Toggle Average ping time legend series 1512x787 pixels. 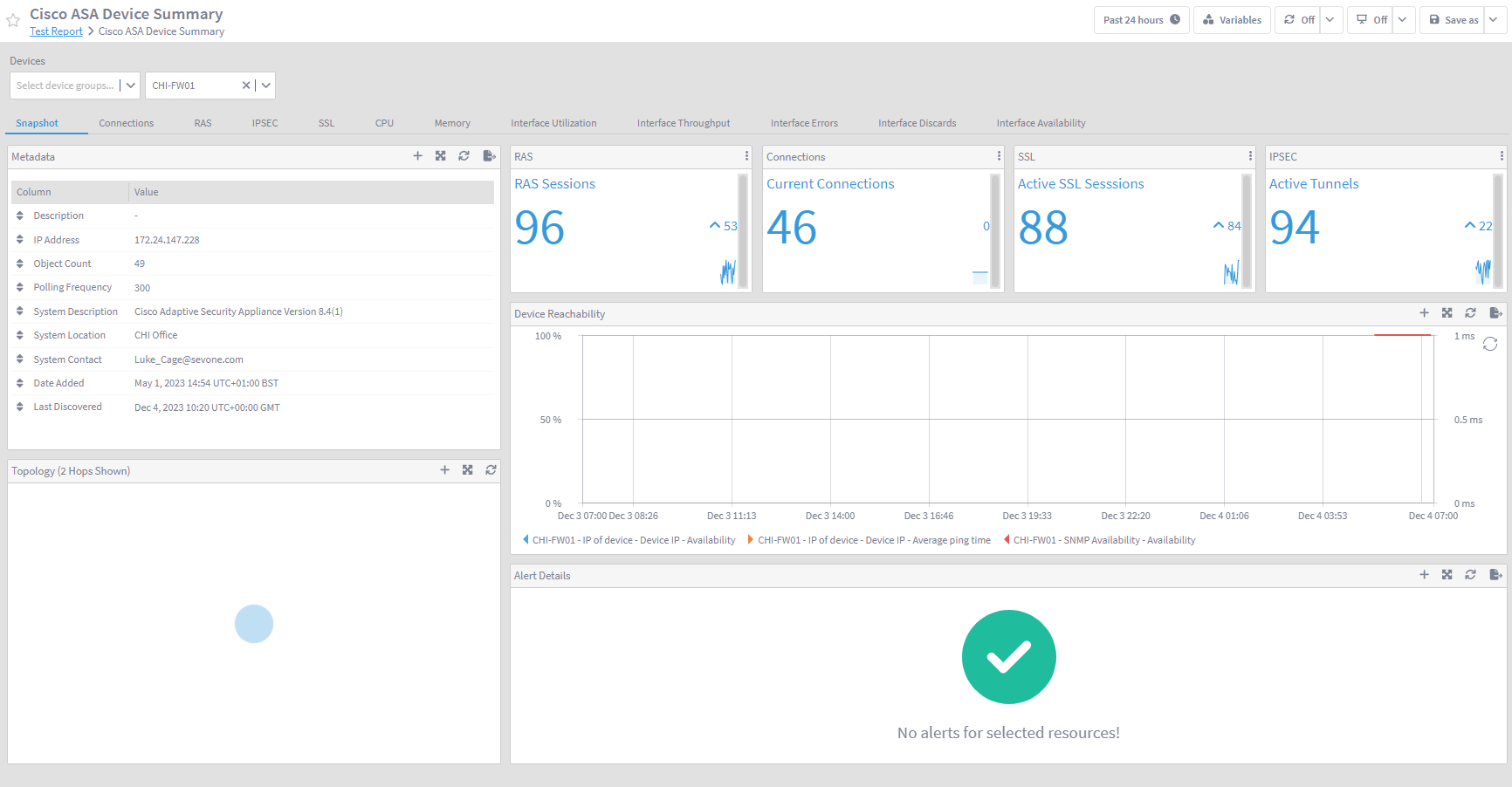pyautogui.click(x=869, y=540)
